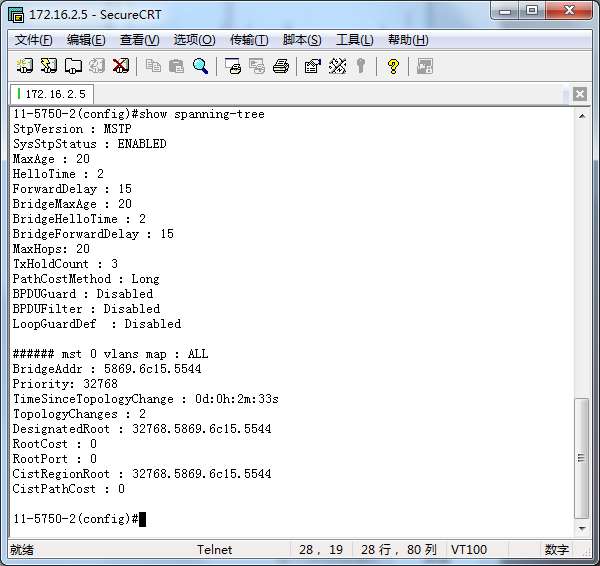Open Quick Connect from the toolbar

point(49,66)
